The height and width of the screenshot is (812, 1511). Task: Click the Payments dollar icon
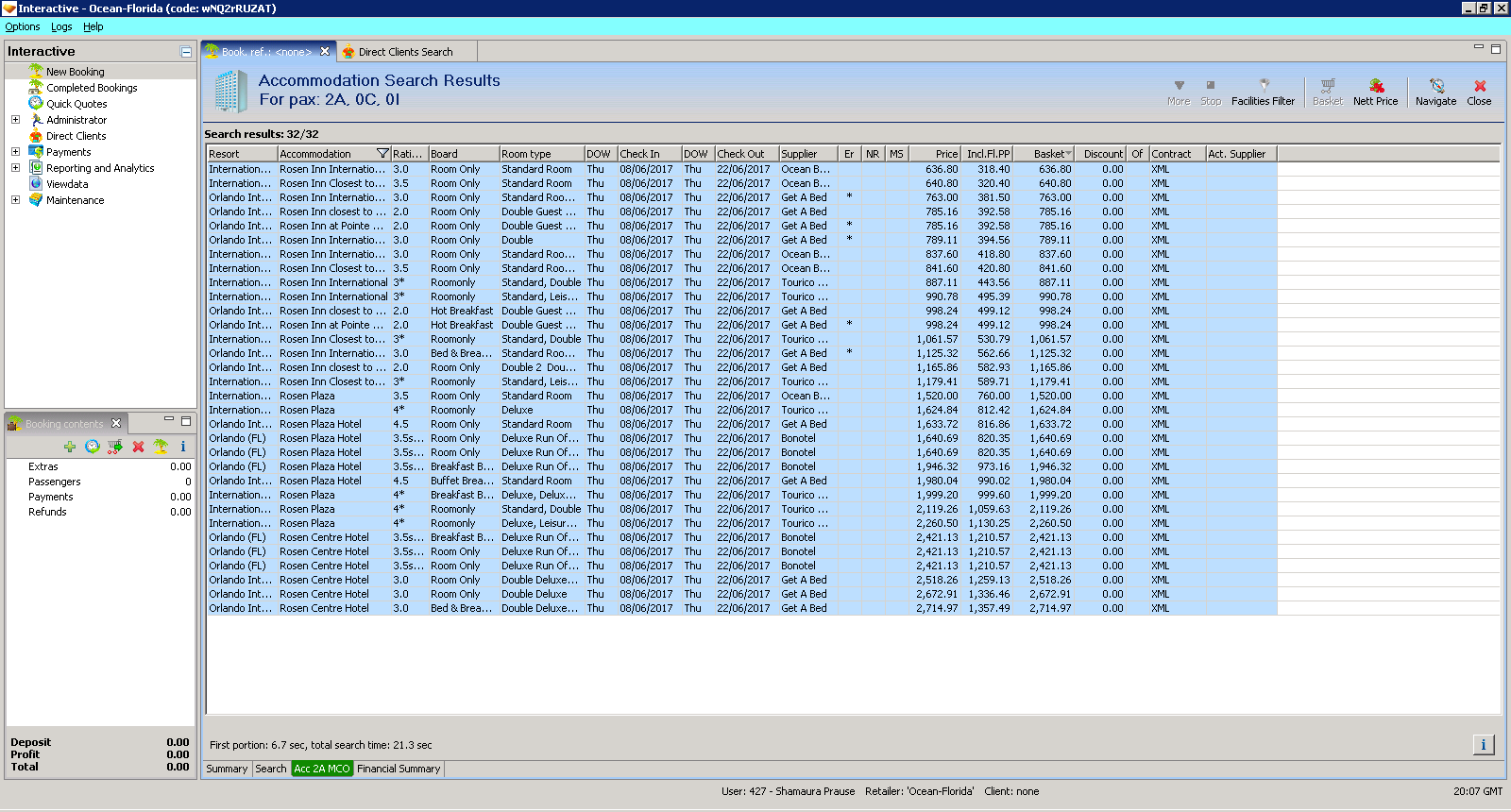coord(36,151)
